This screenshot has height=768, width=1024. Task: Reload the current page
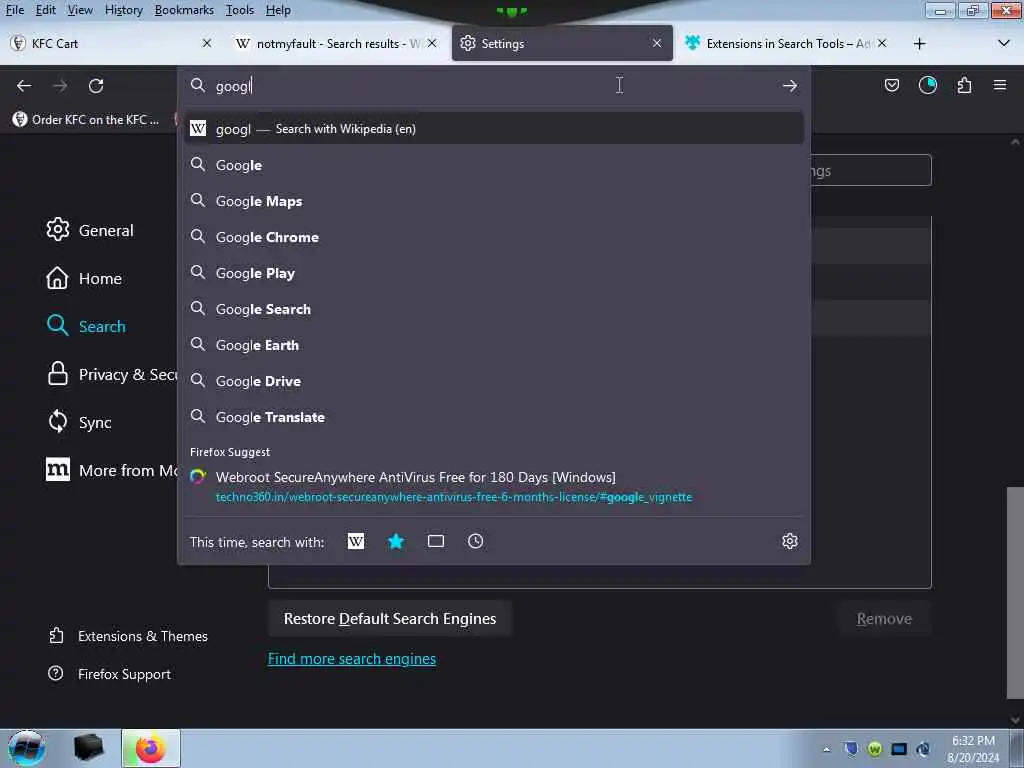point(96,86)
